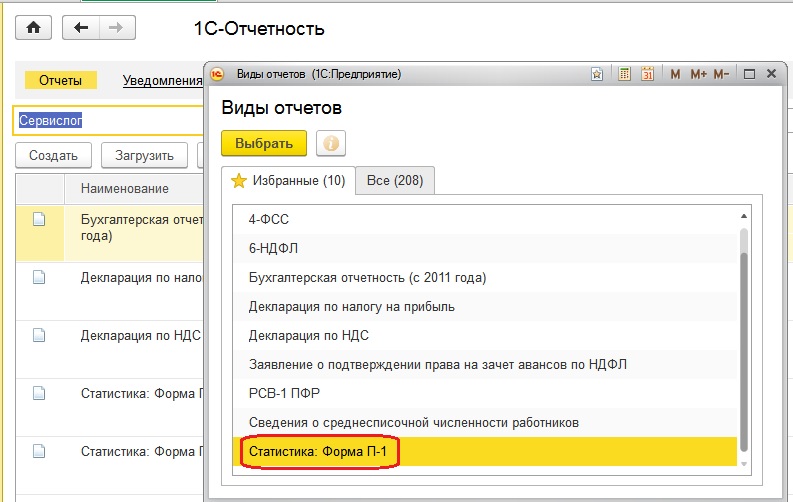The image size is (793, 502).
Task: Select РСВ-1 ПФР in the list
Action: click(486, 393)
